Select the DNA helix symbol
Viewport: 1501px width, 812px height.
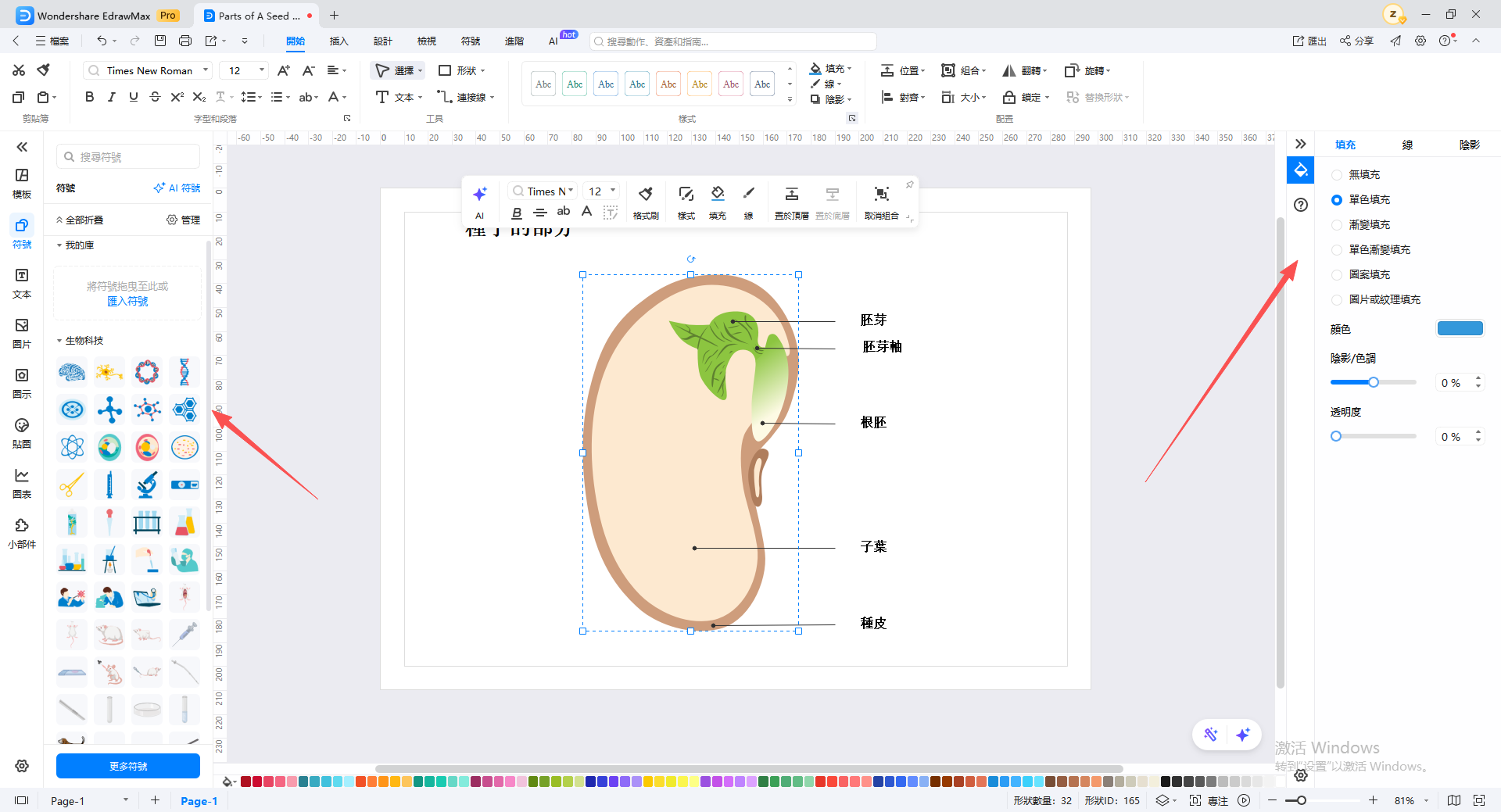184,372
